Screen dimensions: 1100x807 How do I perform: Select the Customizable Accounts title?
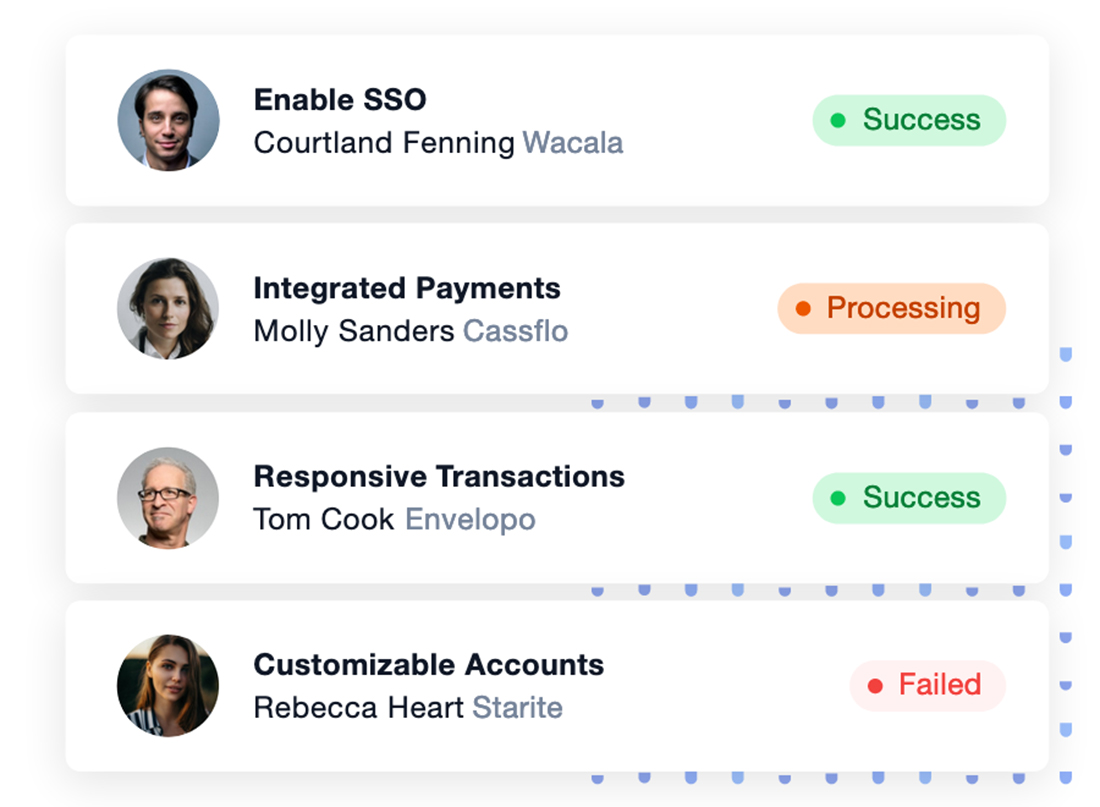coord(429,665)
